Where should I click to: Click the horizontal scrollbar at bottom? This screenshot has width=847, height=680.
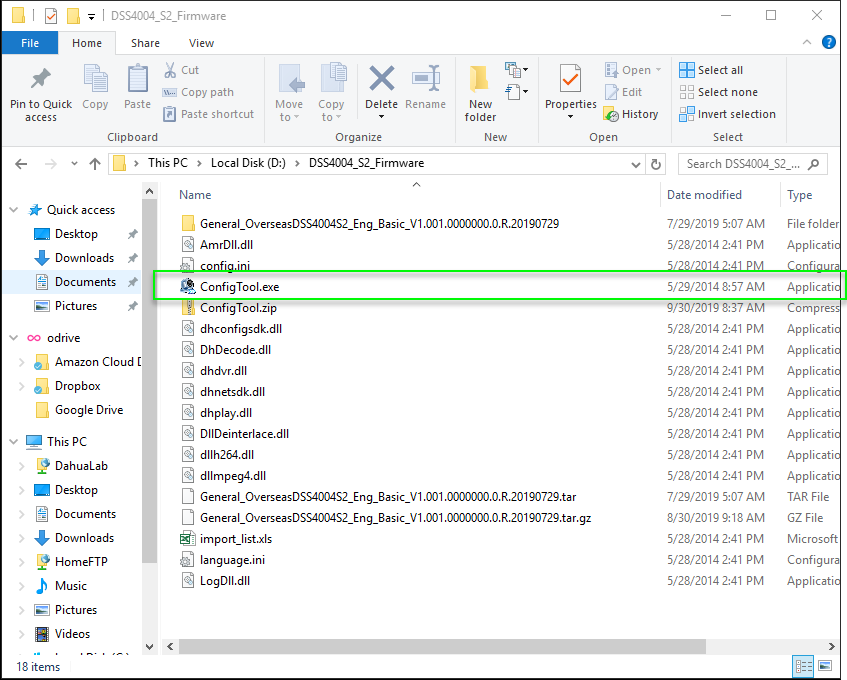[442, 646]
